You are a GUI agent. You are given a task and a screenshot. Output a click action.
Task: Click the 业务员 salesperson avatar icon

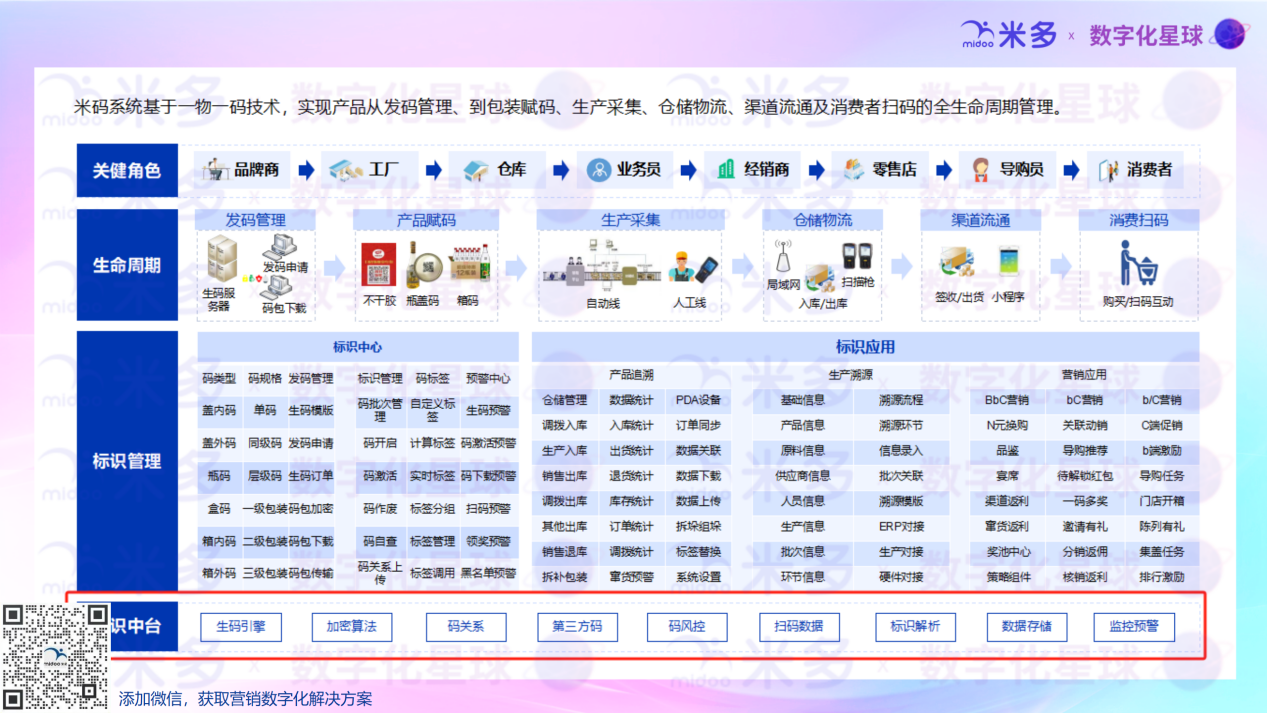click(x=598, y=170)
